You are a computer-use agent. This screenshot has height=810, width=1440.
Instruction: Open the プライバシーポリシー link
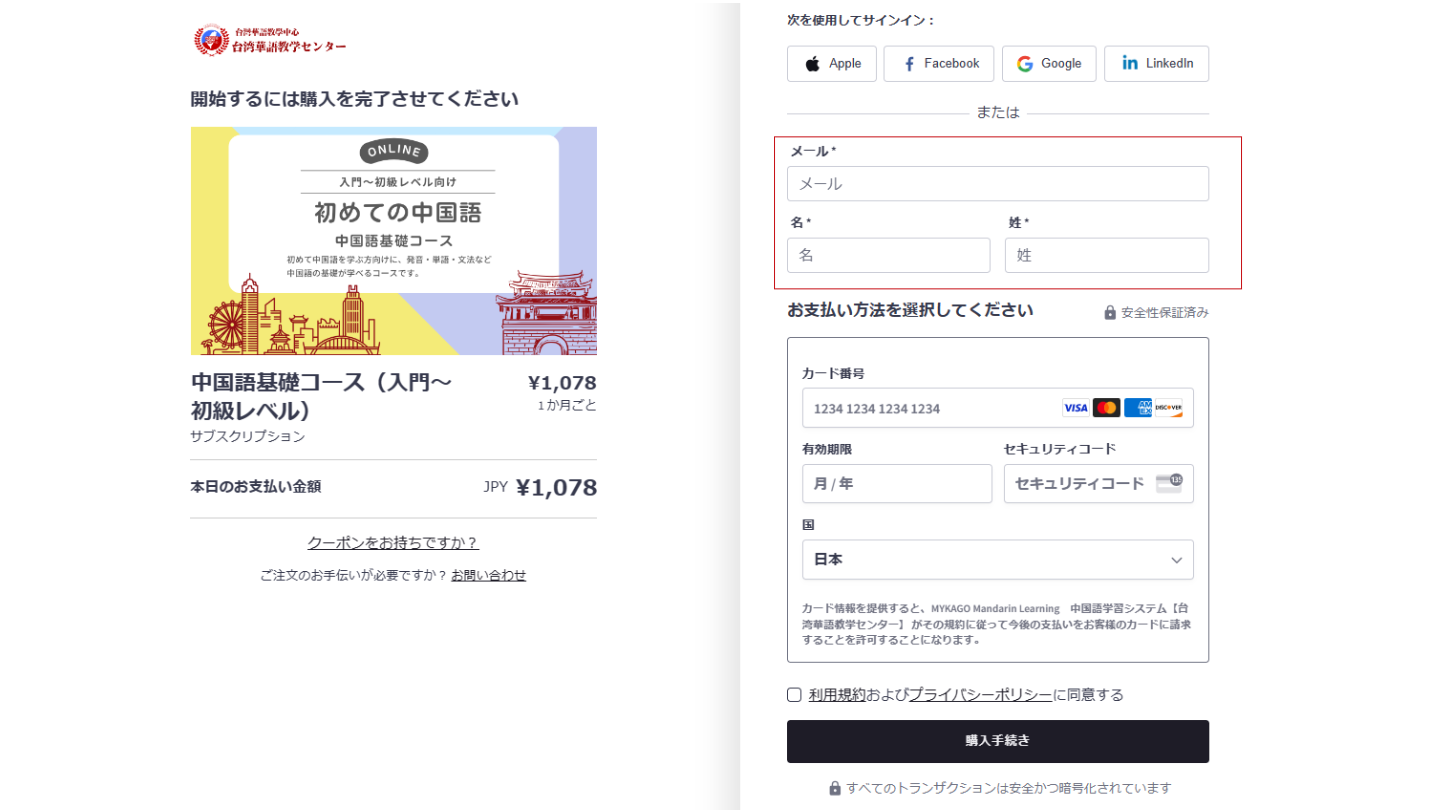(x=979, y=695)
